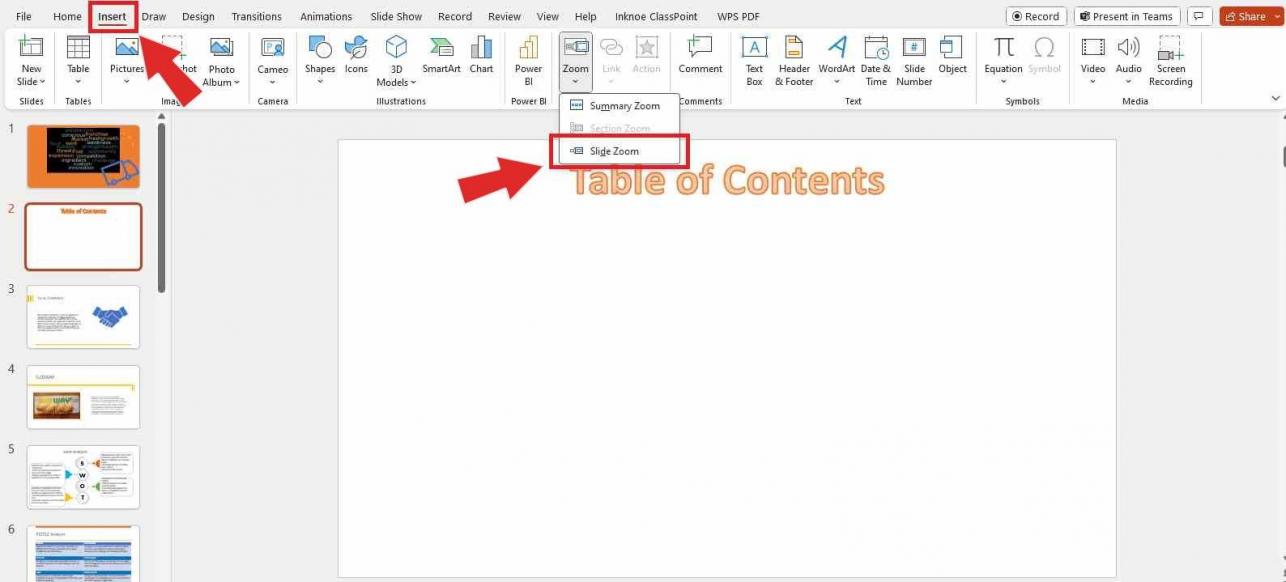Collapse the ribbon with the chevron
The height and width of the screenshot is (582, 1286).
click(1276, 98)
